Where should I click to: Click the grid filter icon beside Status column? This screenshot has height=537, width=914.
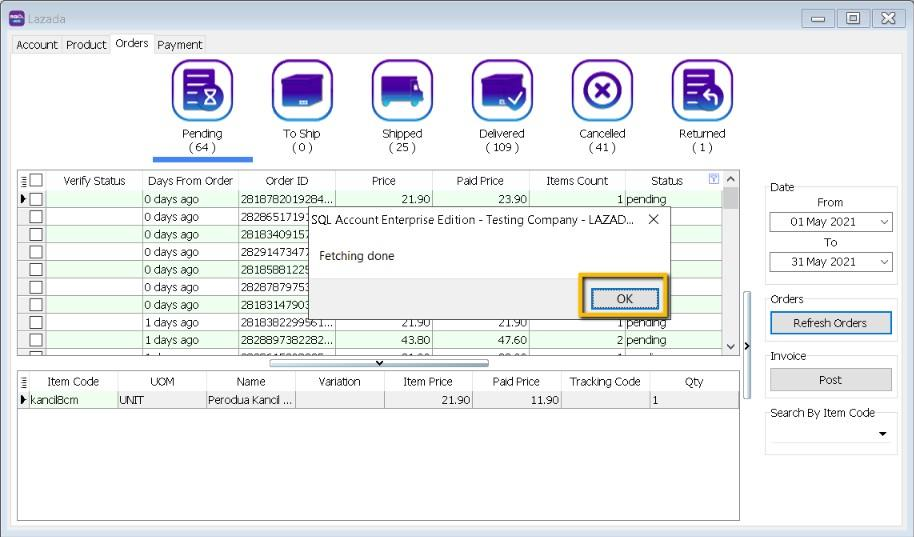714,180
